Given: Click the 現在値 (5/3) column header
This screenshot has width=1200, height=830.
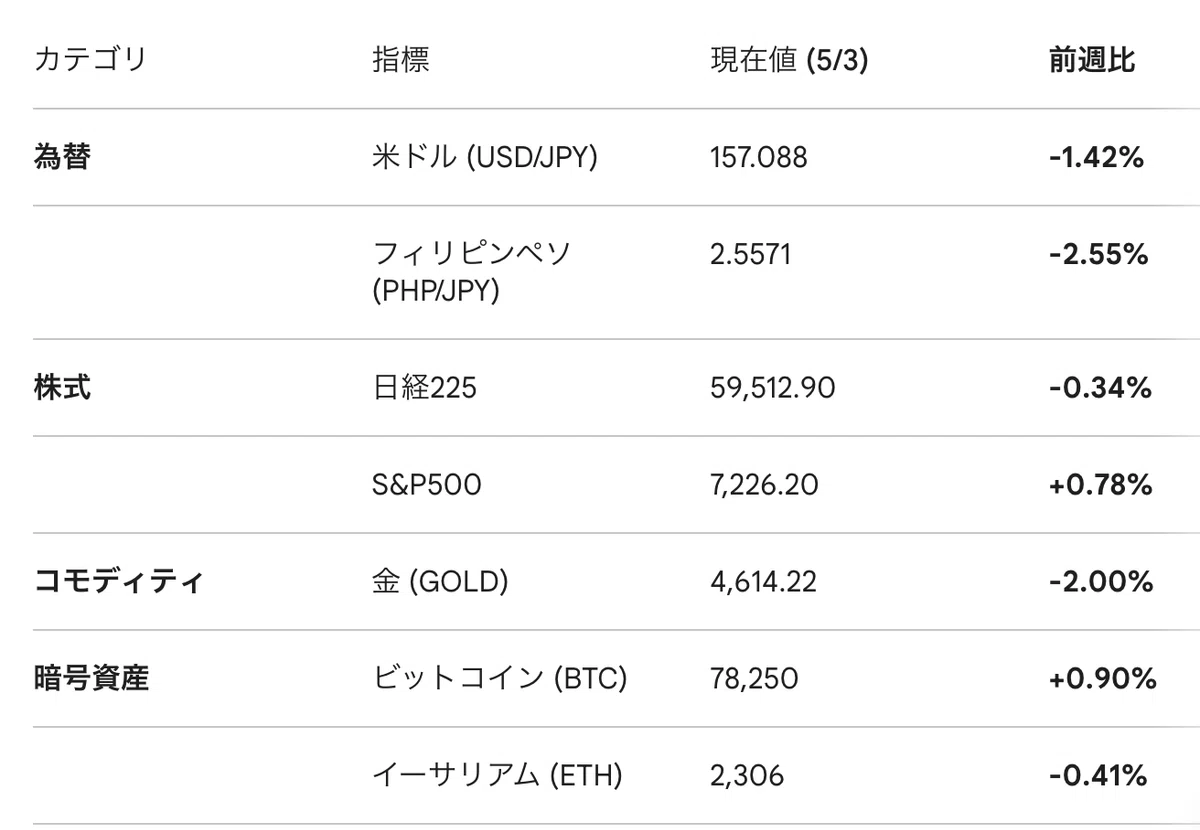Looking at the screenshot, I should (789, 60).
